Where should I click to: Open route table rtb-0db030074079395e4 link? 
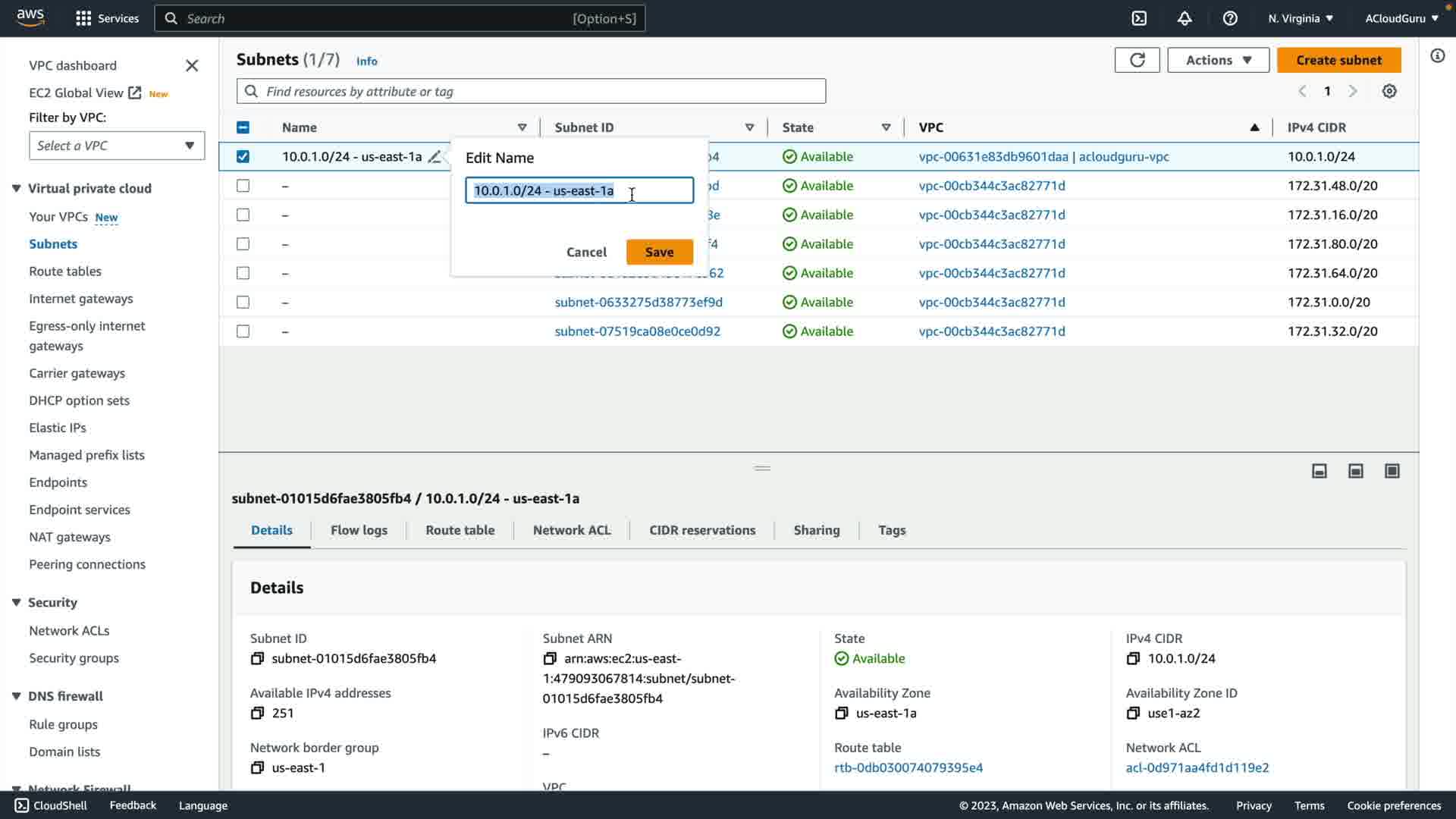click(908, 767)
